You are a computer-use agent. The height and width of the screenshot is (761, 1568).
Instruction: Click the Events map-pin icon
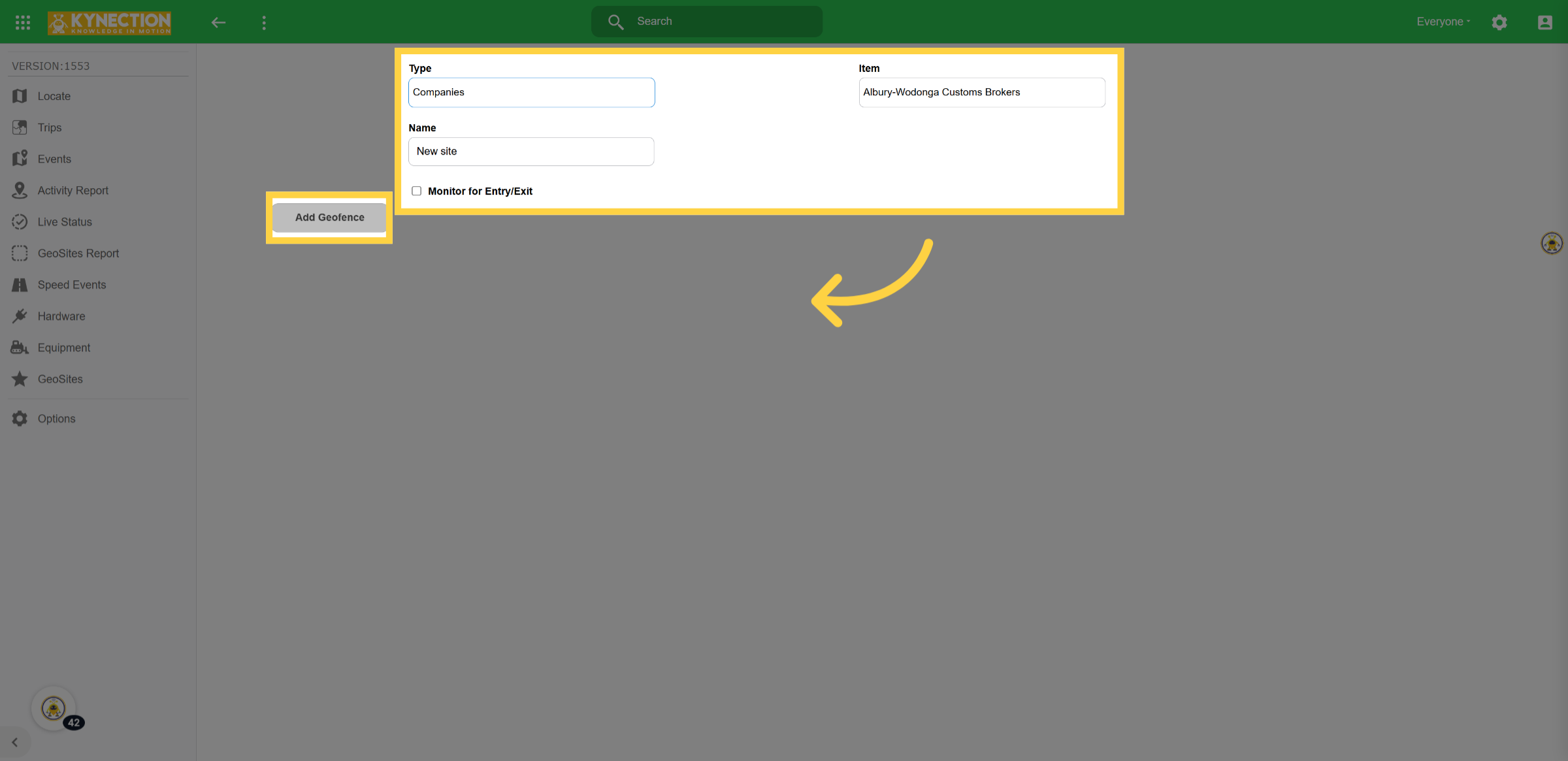pos(20,159)
